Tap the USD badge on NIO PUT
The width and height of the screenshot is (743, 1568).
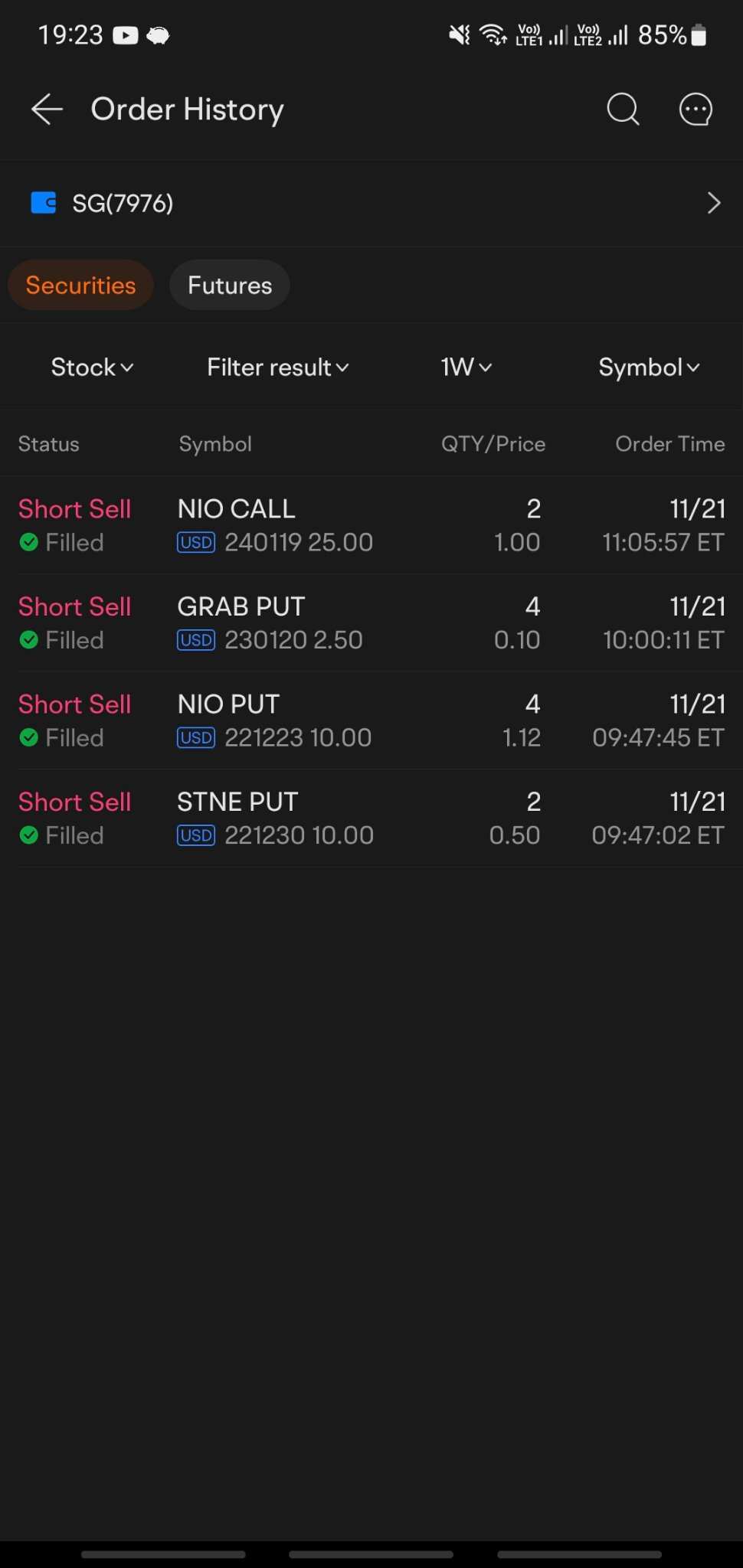196,738
